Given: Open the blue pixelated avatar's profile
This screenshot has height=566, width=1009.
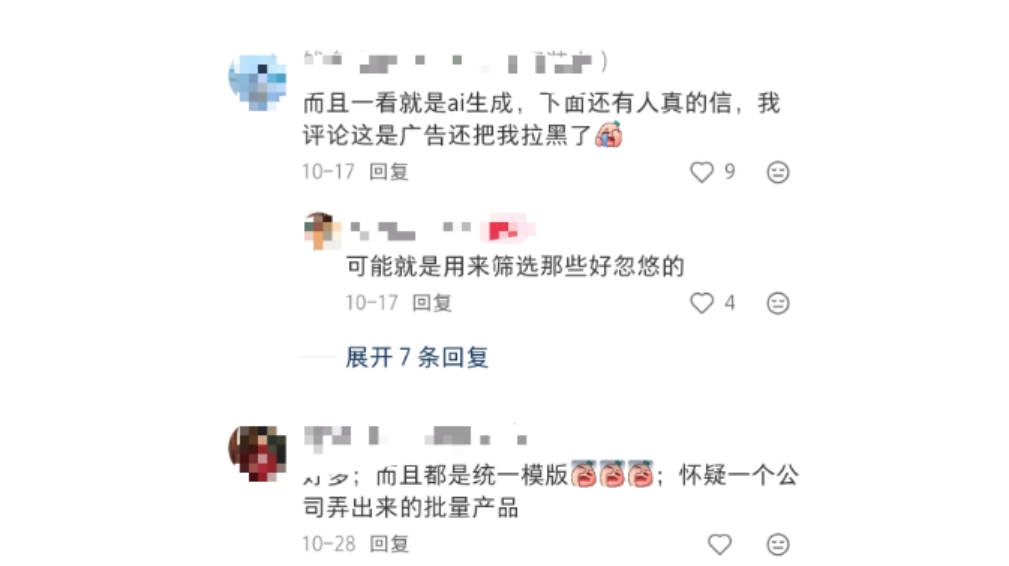Looking at the screenshot, I should 257,82.
